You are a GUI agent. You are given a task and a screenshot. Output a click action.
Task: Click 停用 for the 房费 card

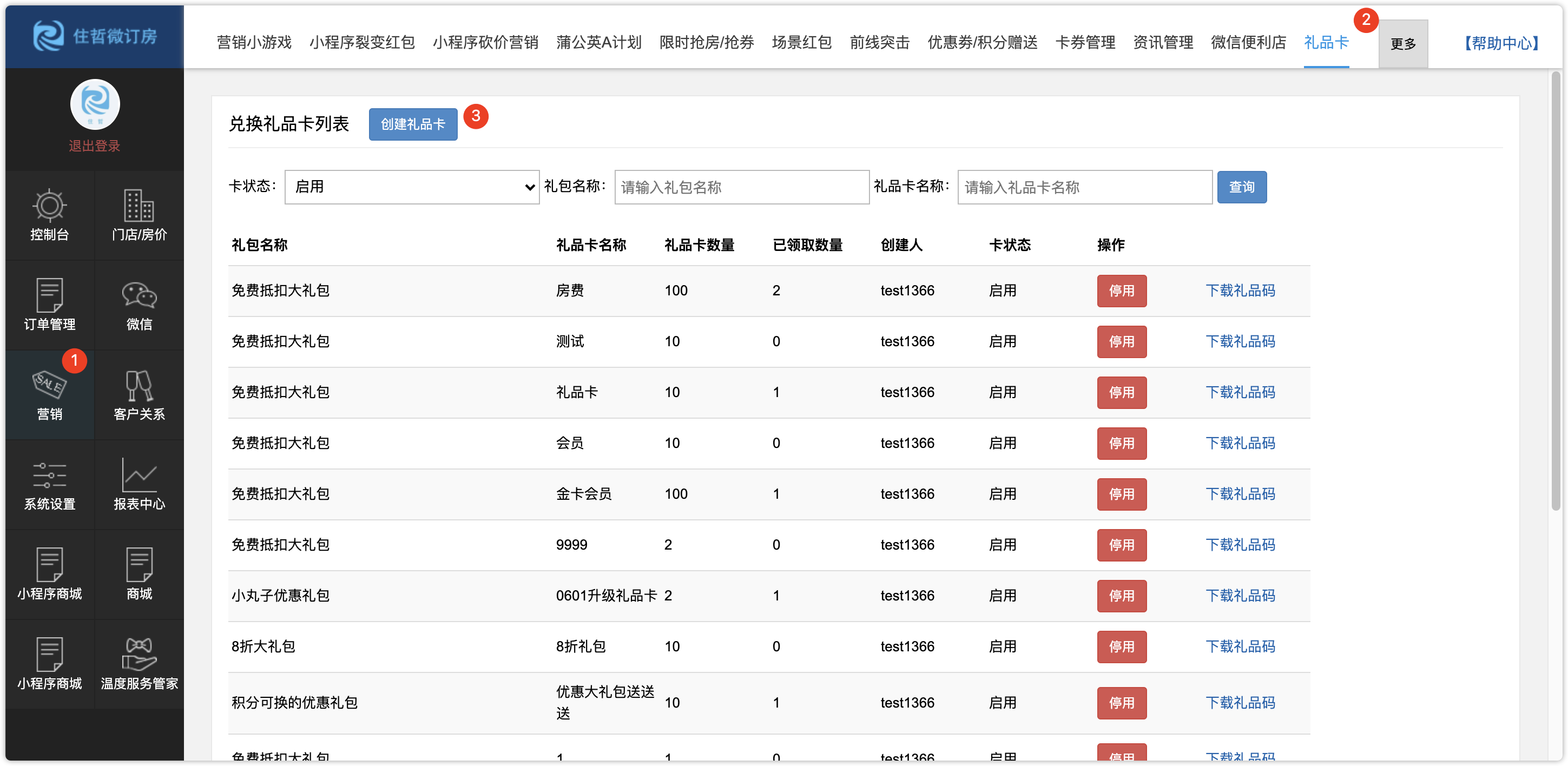(1121, 291)
